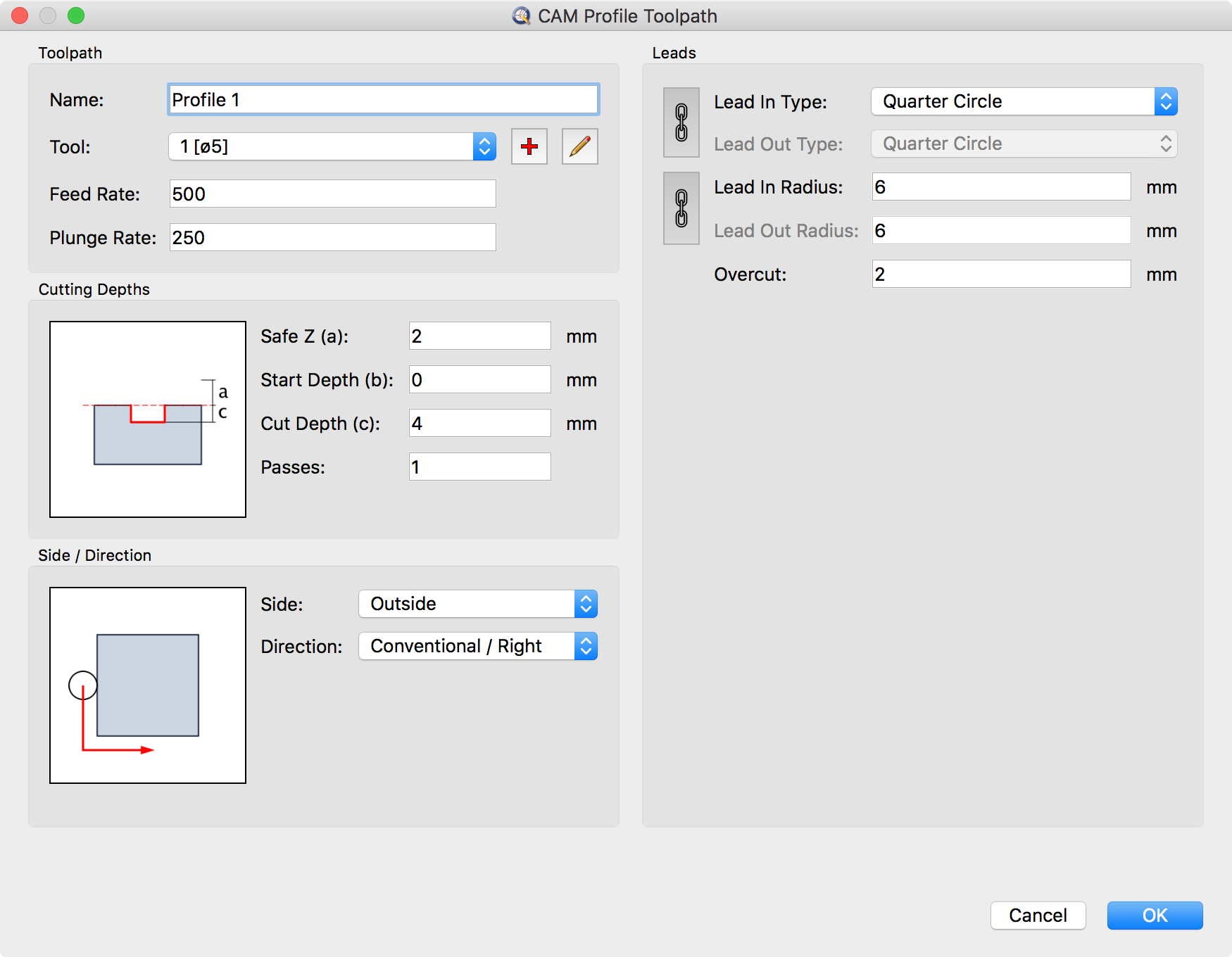Click the Safe Z (a) field
This screenshot has height=957, width=1232.
(x=479, y=336)
